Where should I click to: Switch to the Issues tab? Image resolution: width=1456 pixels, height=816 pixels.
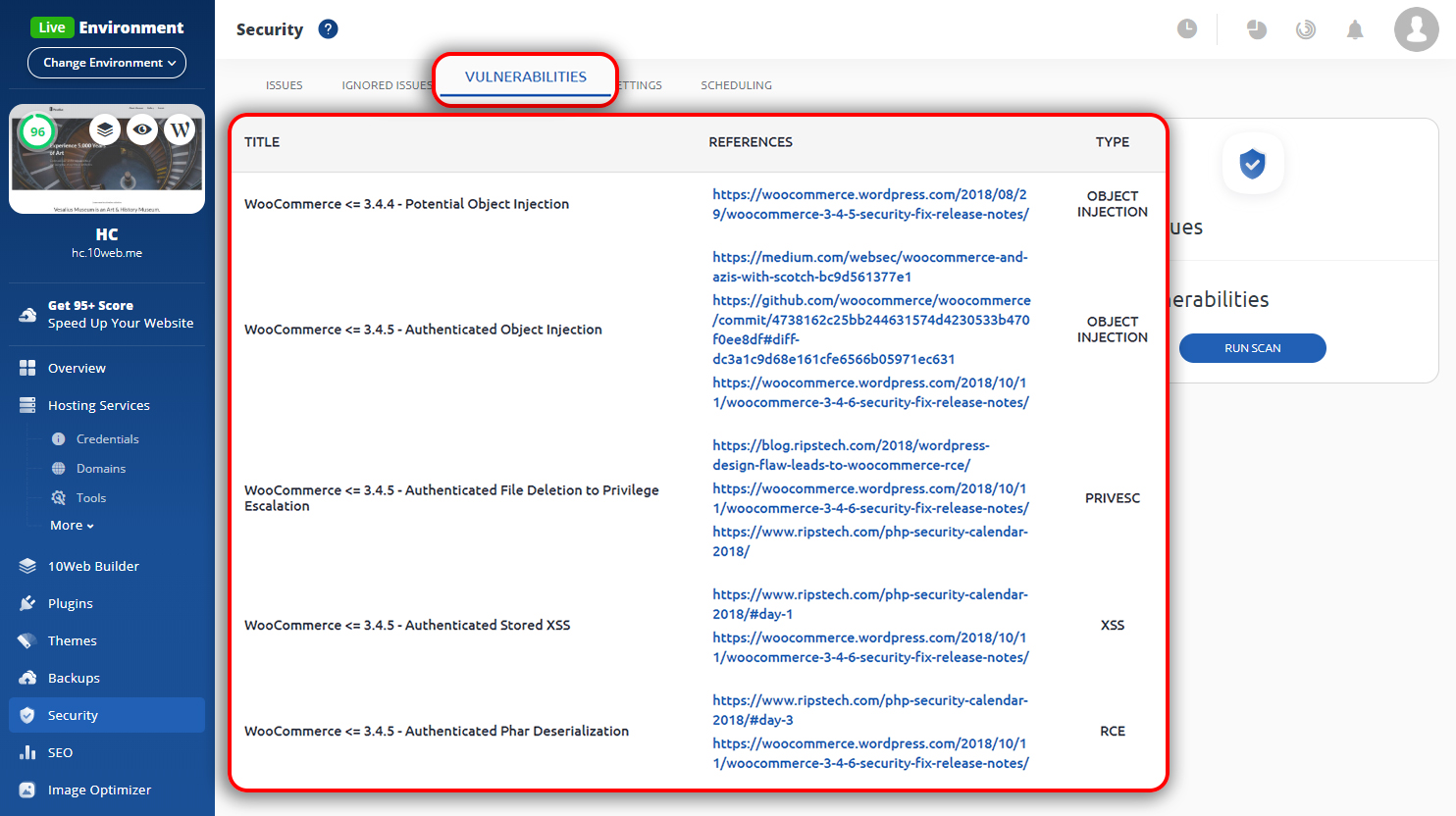point(284,85)
